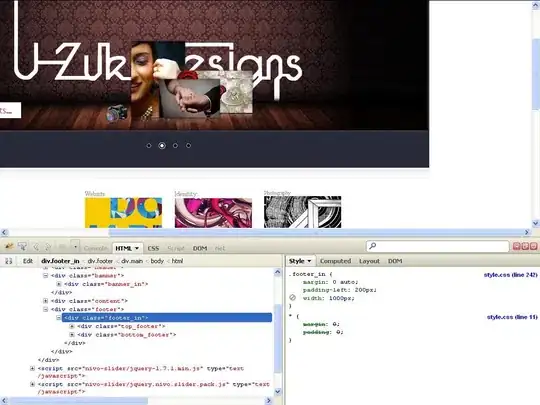Click the disable property icon beside width
This screenshot has height=405, width=540.
pos(292,298)
